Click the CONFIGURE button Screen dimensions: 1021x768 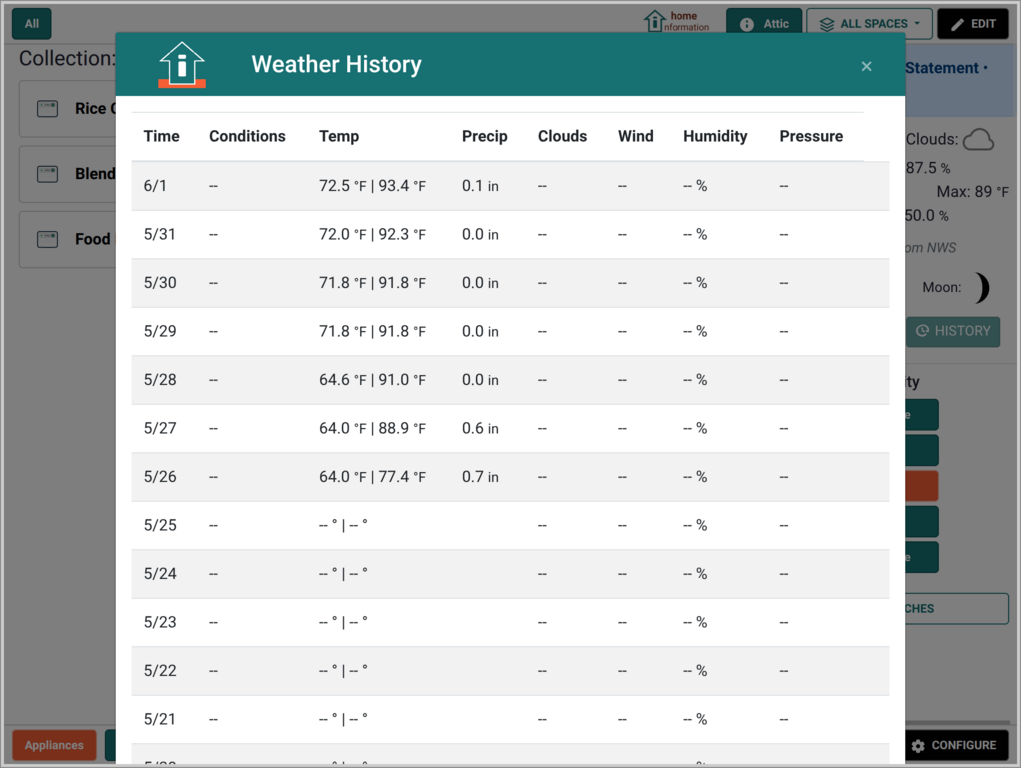pyautogui.click(x=955, y=745)
